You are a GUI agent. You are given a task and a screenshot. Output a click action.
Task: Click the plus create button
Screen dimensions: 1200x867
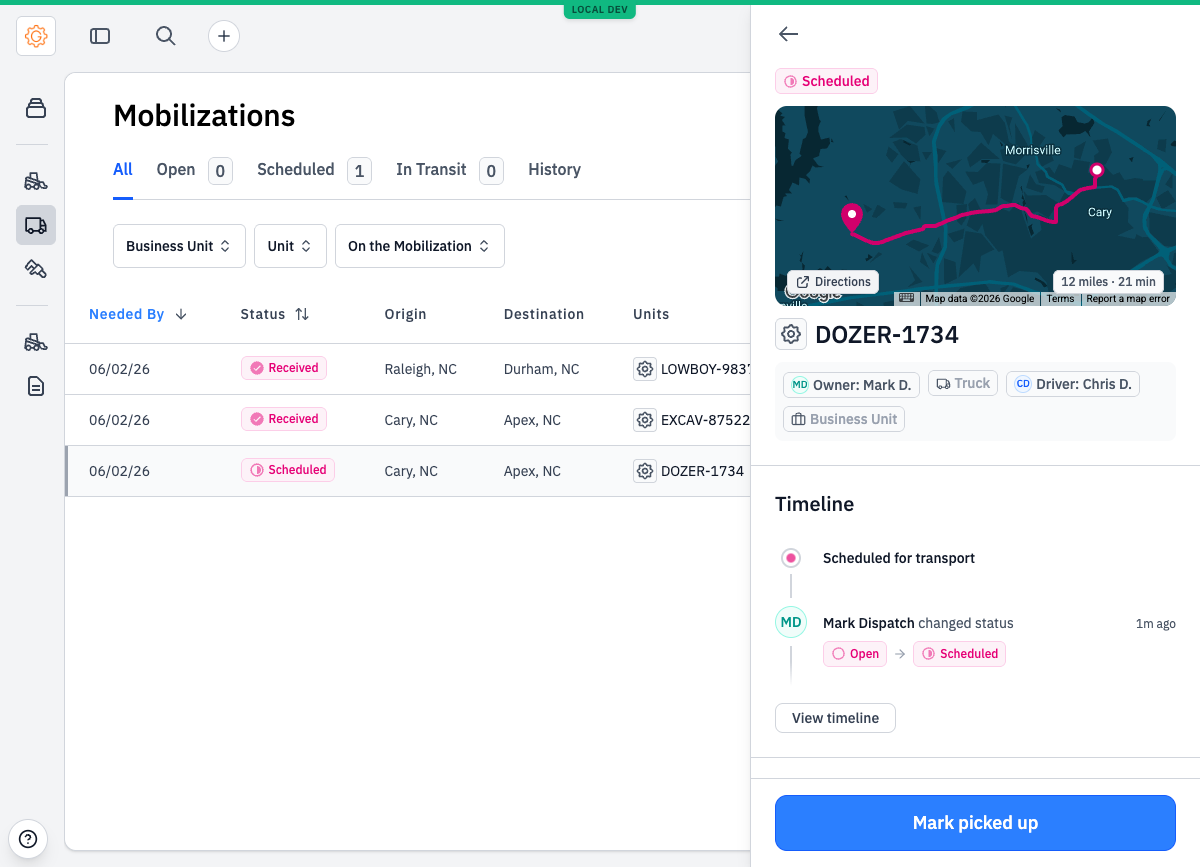(x=224, y=36)
